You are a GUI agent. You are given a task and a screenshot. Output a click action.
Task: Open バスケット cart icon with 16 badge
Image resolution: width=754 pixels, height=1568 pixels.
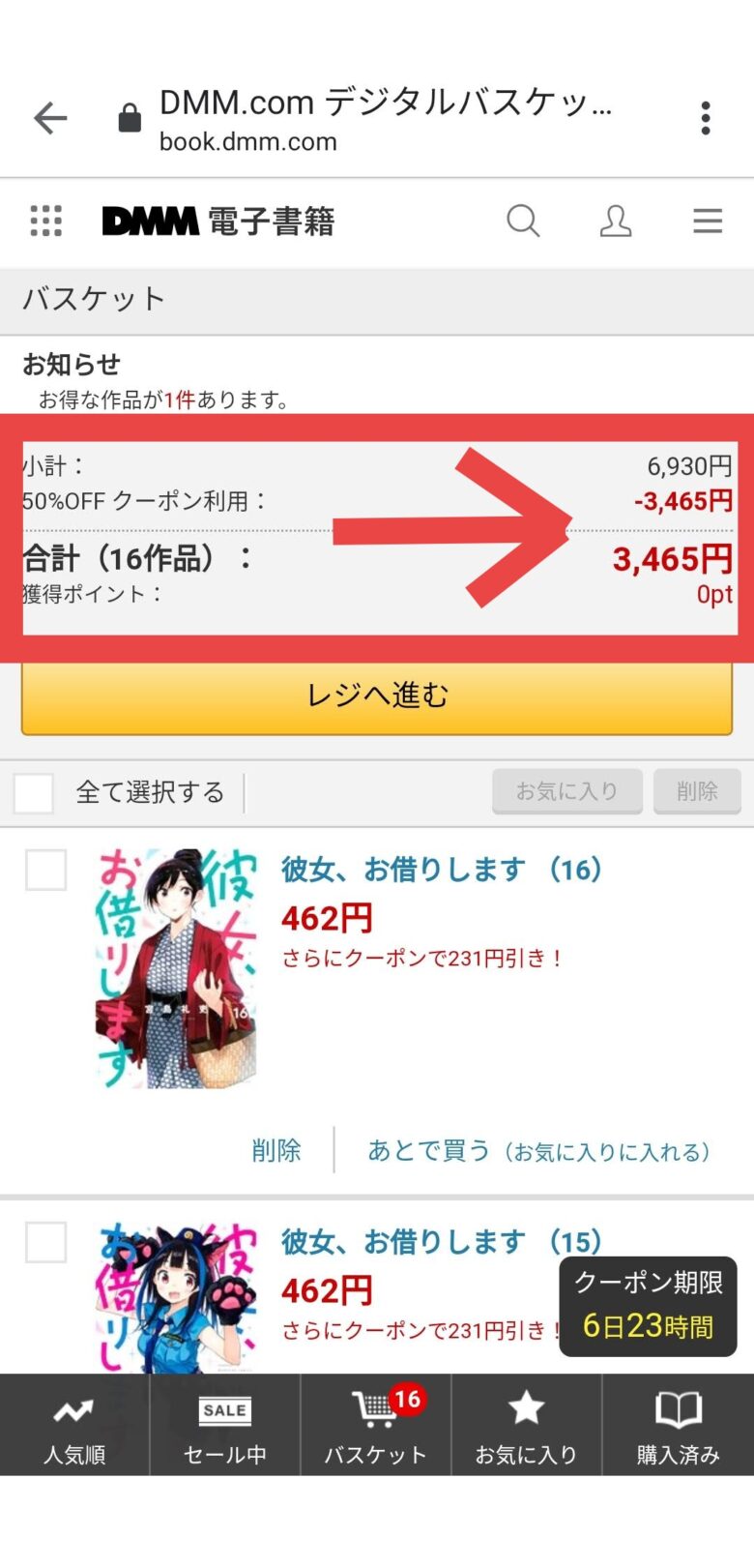376,1425
